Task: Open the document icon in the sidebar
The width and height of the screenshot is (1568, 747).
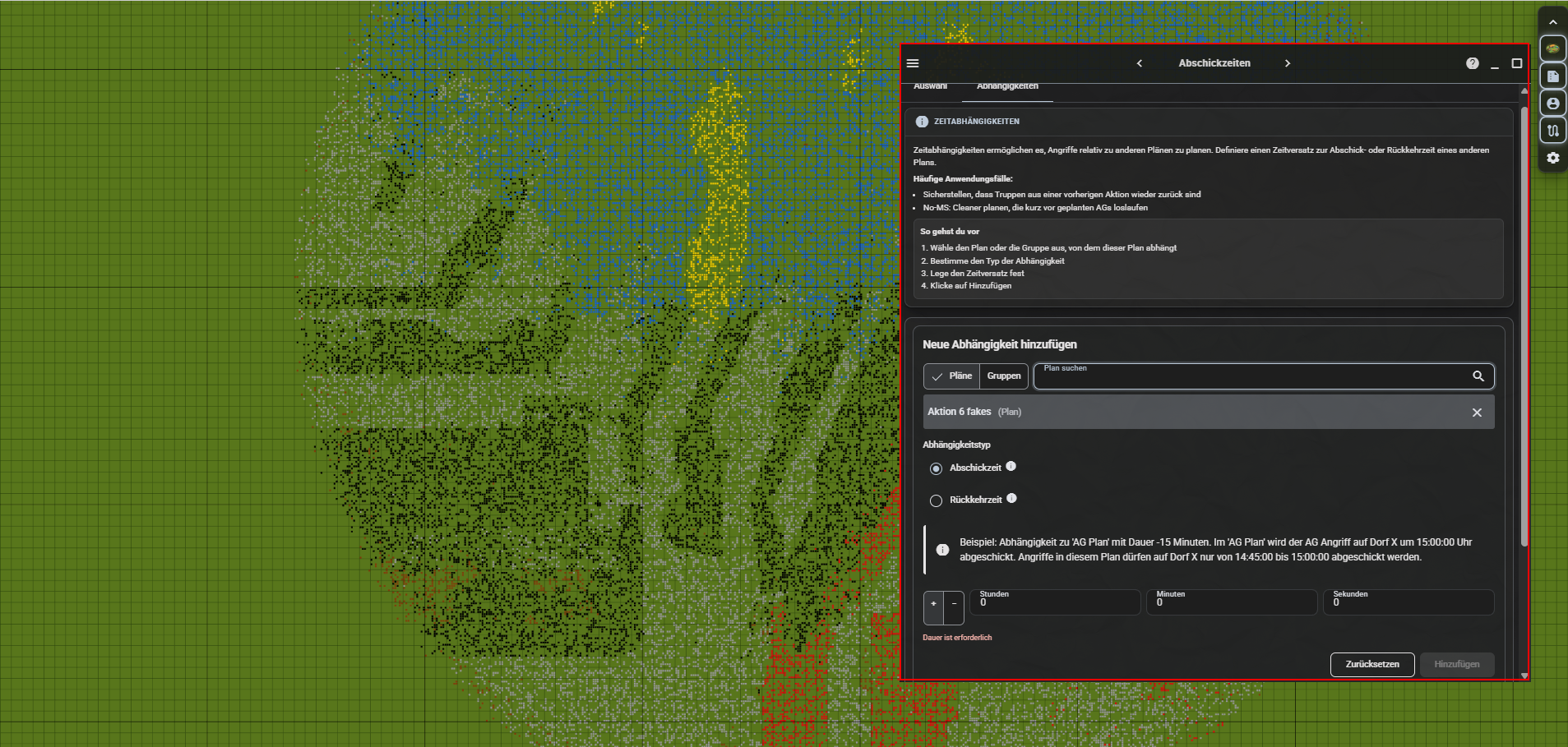Action: point(1552,76)
